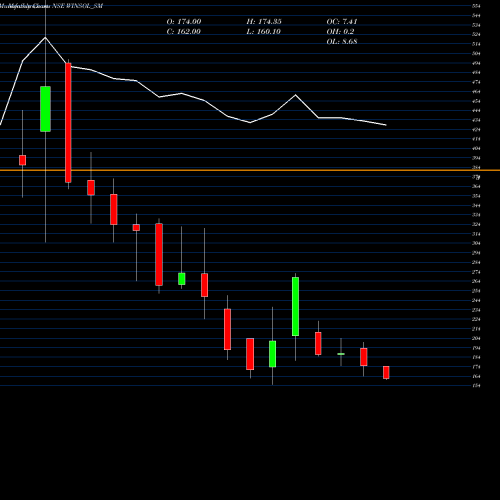Click the "OL: 8.68" readout
Image resolution: width=500 pixels, height=500 pixels.
(x=342, y=42)
